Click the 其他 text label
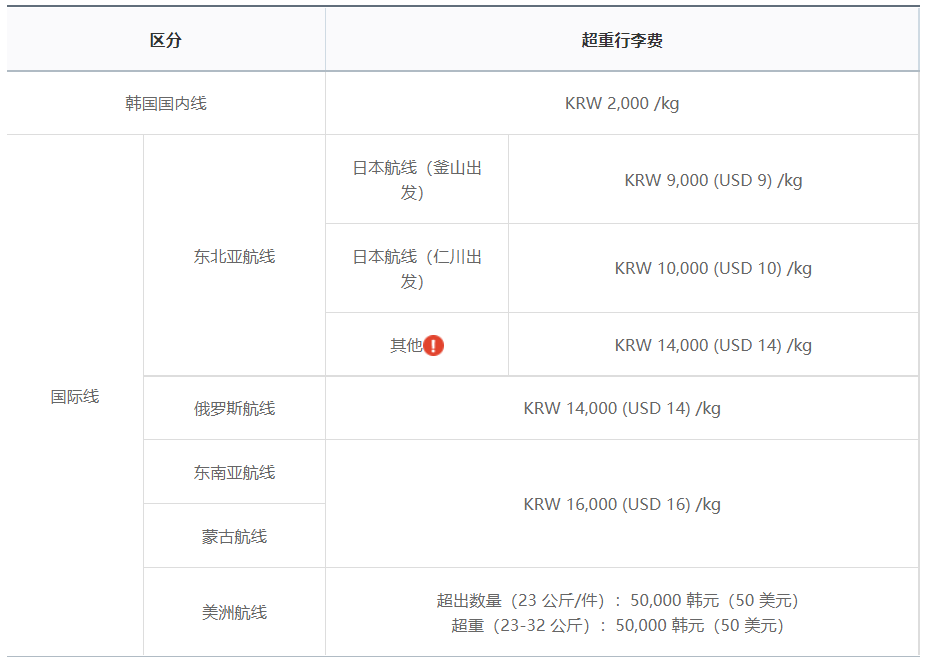Viewport: 926px width, 661px height. 406,345
